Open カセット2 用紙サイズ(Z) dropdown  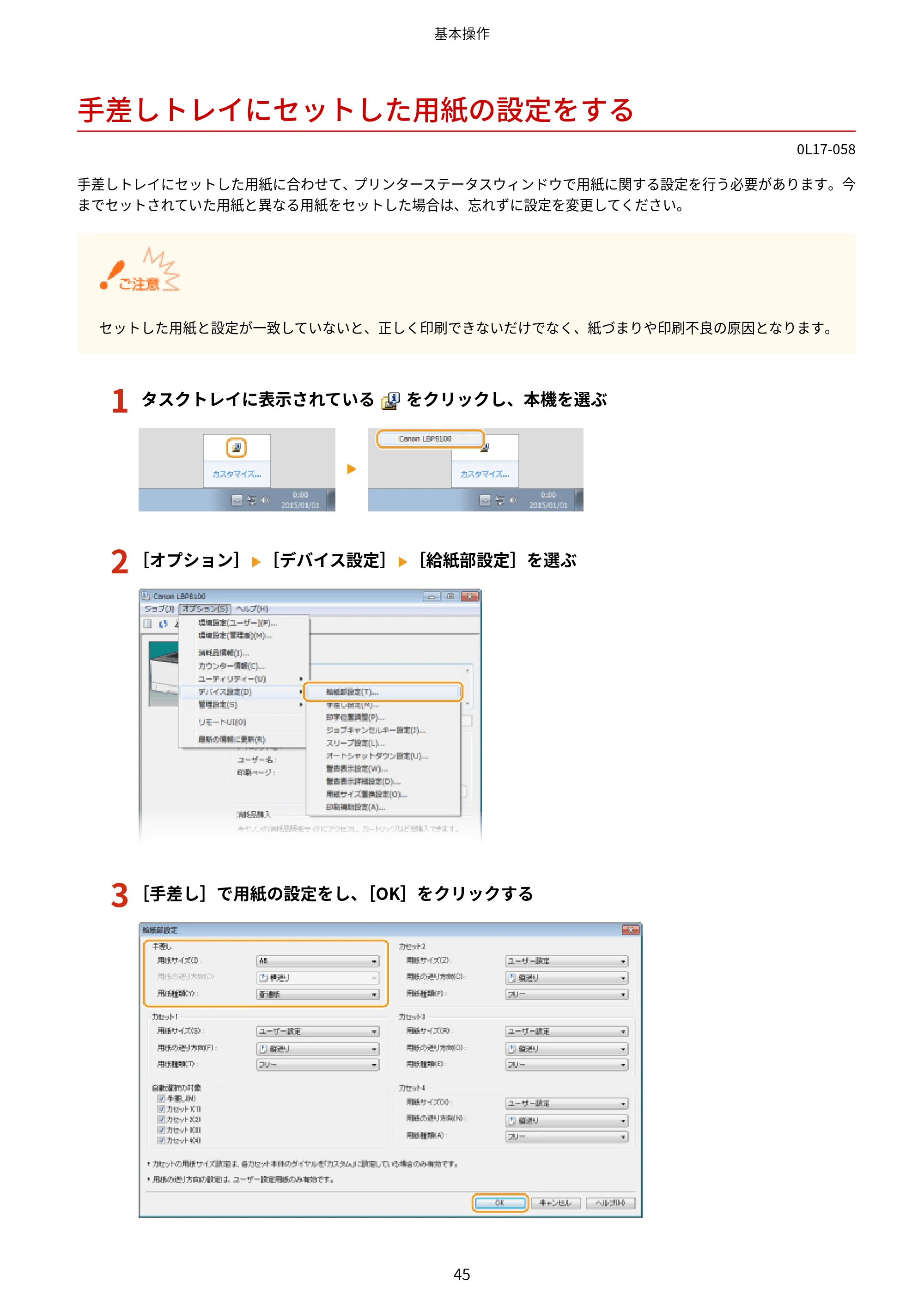(x=566, y=961)
